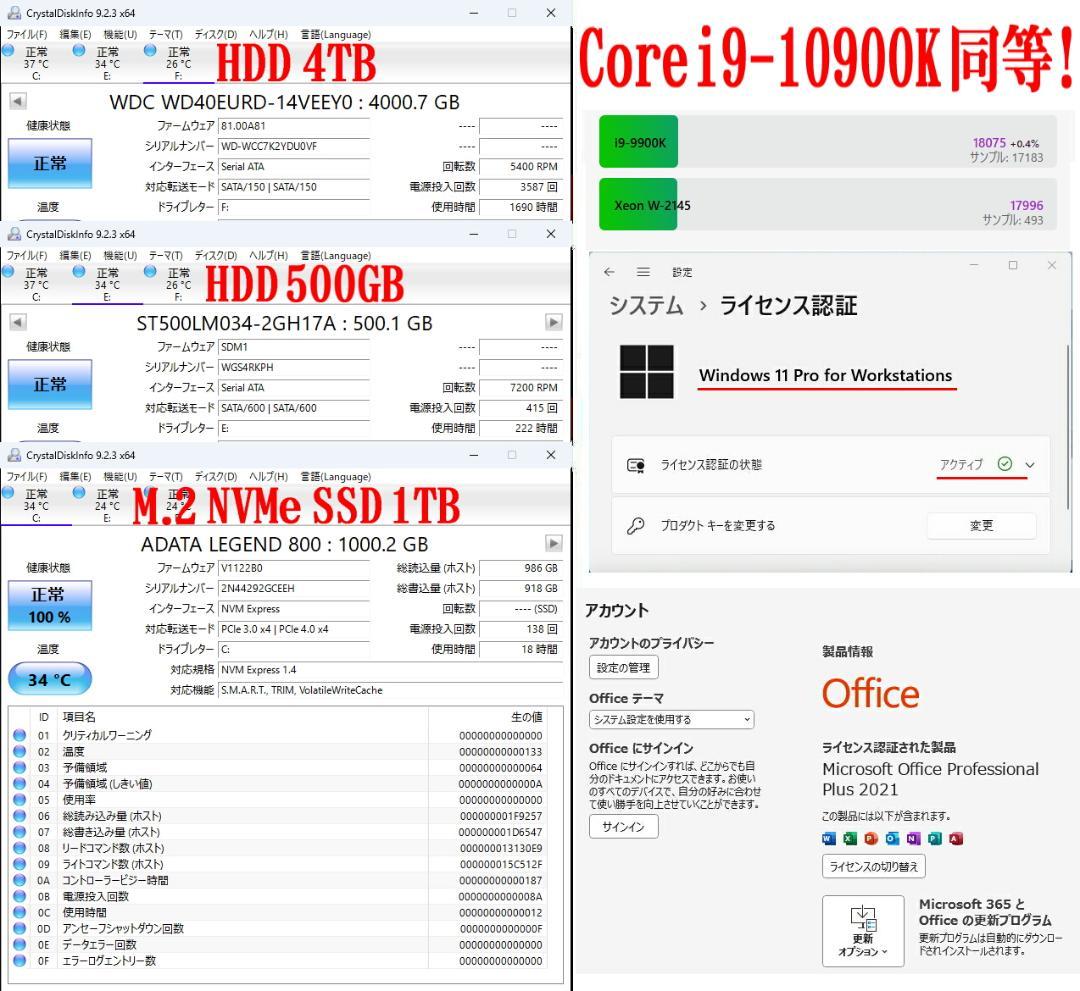Click the OneNote icon under Office product info

pyautogui.click(x=913, y=838)
